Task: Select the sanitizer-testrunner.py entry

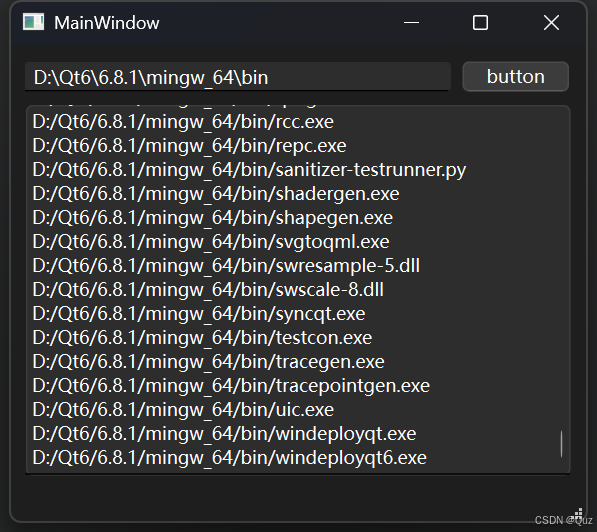Action: pos(249,170)
